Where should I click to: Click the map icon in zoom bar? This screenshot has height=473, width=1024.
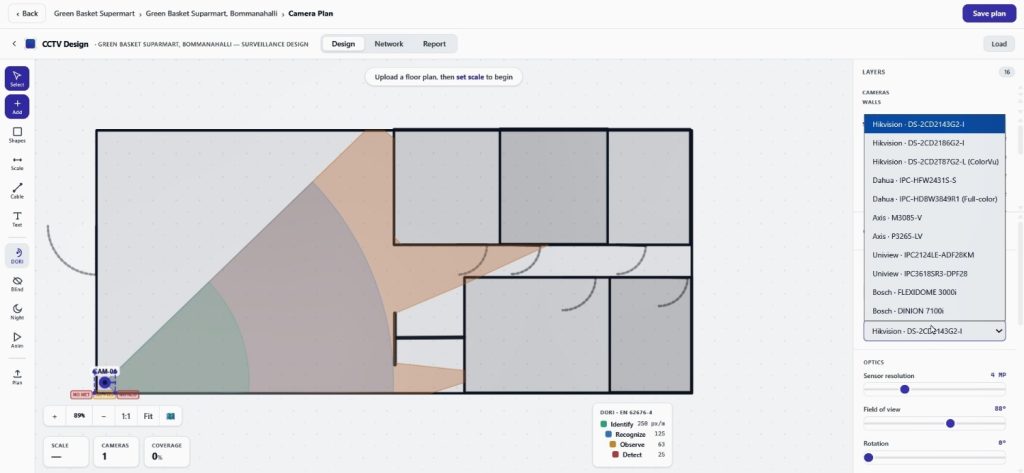coord(170,416)
